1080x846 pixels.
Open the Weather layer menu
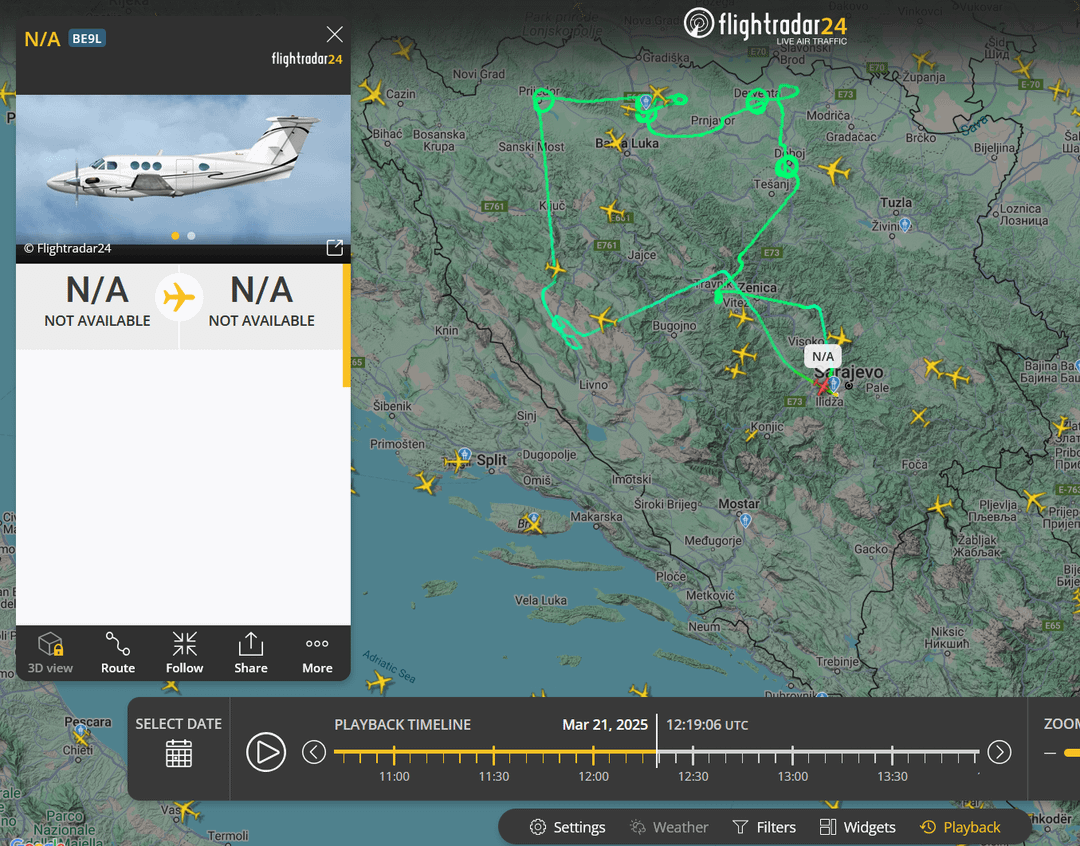point(669,827)
